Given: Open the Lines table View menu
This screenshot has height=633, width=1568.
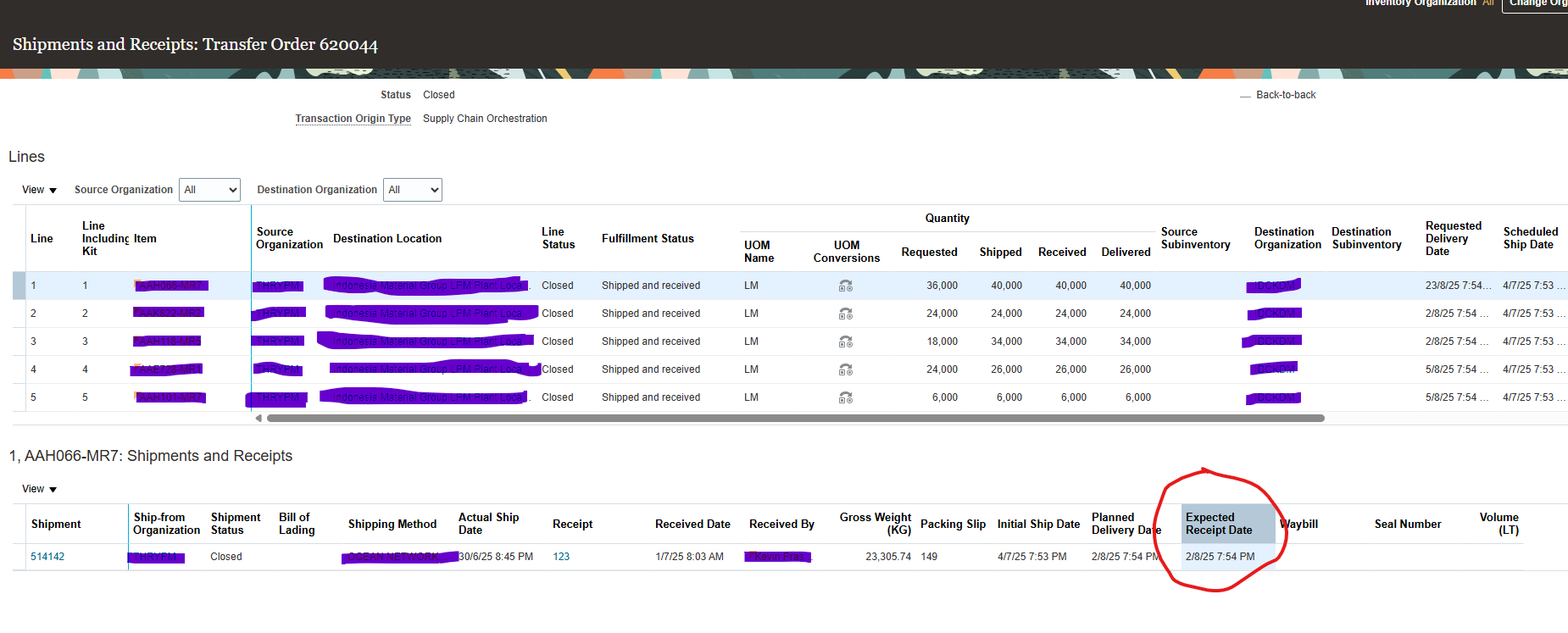Looking at the screenshot, I should [39, 191].
